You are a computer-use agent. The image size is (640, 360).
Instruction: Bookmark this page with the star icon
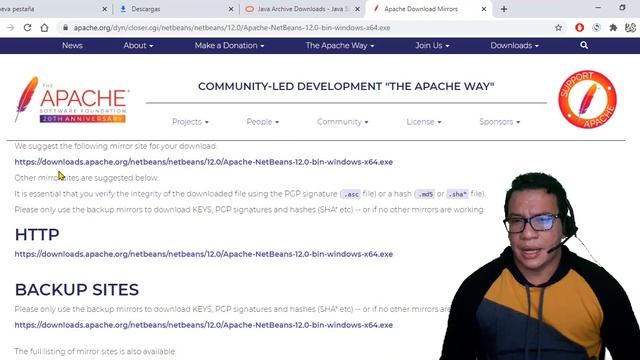pos(558,28)
